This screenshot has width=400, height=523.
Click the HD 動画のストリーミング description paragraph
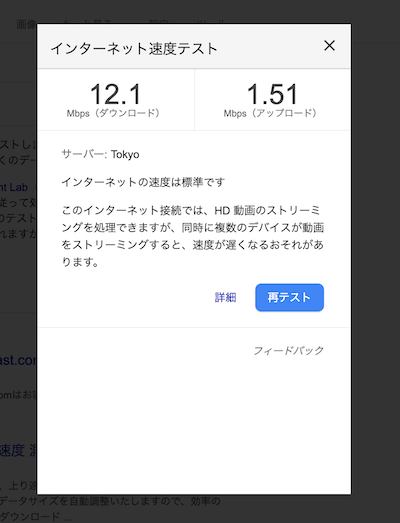click(193, 236)
